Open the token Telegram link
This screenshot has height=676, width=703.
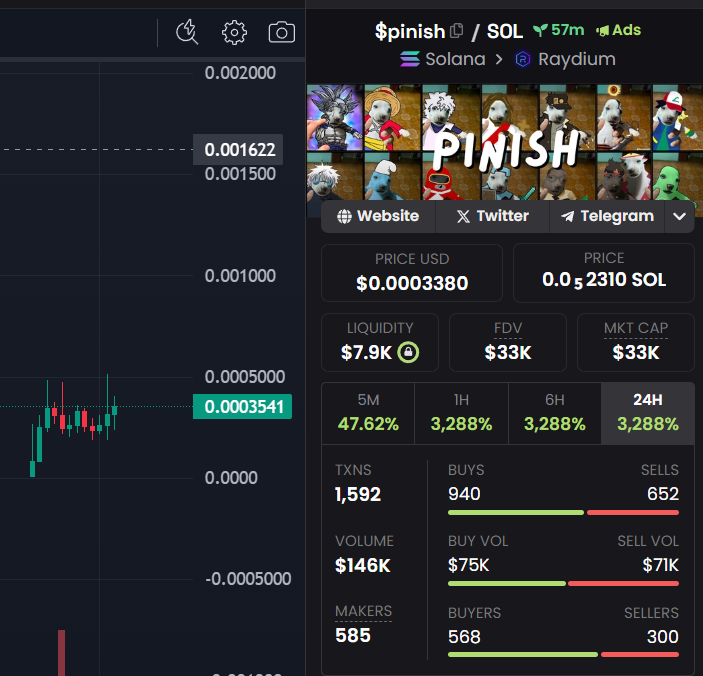607,216
